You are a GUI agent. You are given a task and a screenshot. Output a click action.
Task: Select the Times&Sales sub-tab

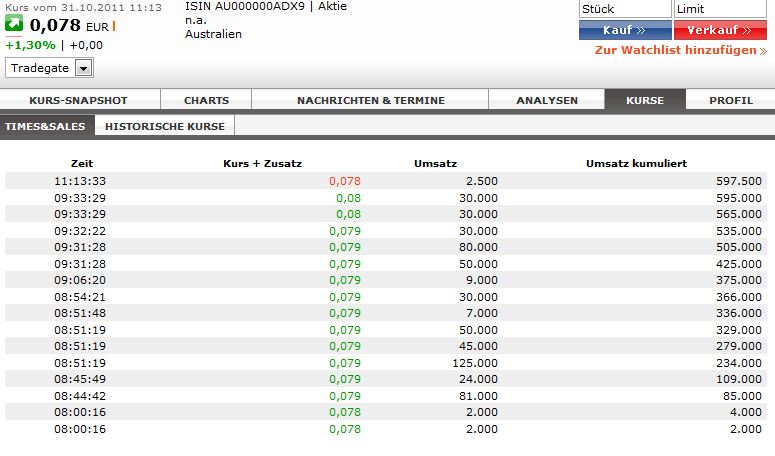pyautogui.click(x=47, y=126)
